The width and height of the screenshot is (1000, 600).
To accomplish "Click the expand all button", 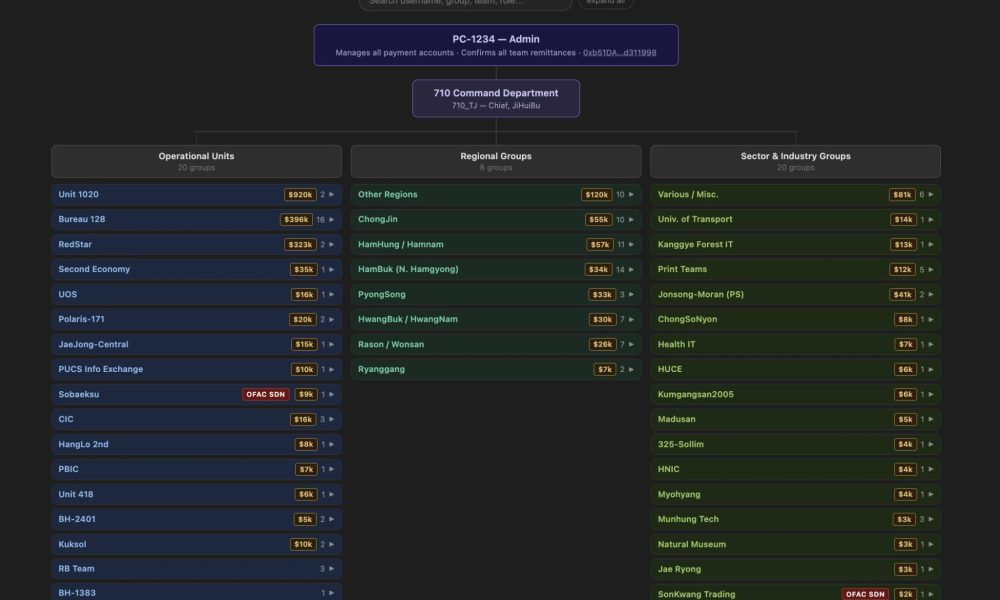I will (606, 3).
